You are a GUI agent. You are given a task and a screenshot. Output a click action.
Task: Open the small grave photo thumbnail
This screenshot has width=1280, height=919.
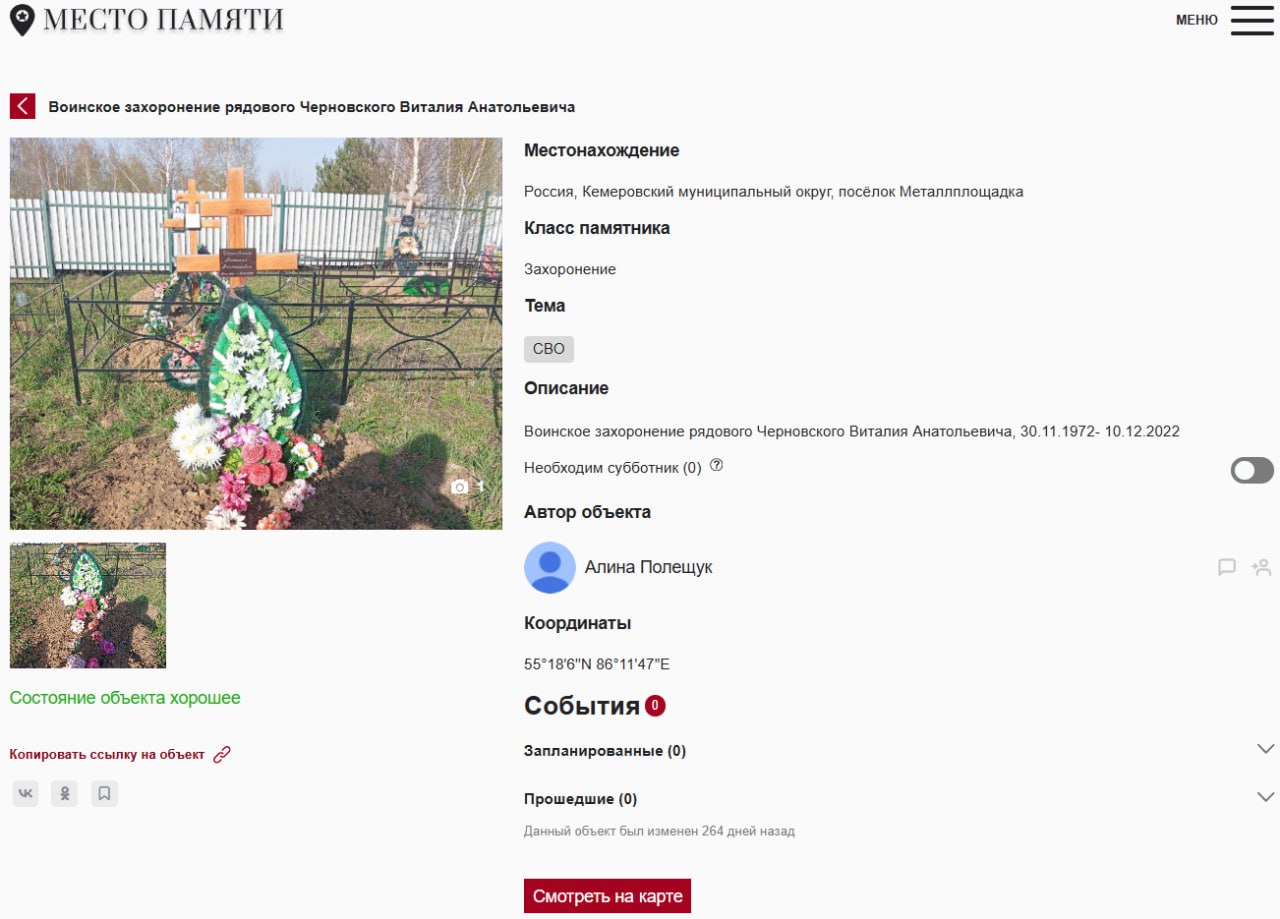[x=88, y=605]
